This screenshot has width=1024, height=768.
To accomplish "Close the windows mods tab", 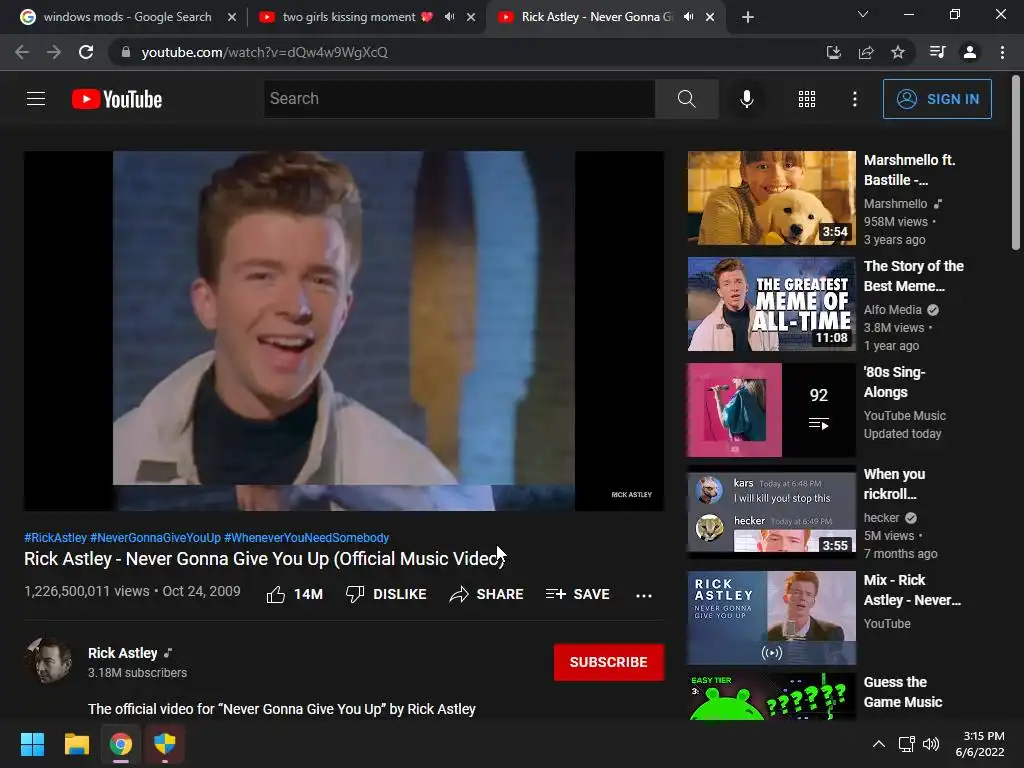I will click(x=232, y=17).
